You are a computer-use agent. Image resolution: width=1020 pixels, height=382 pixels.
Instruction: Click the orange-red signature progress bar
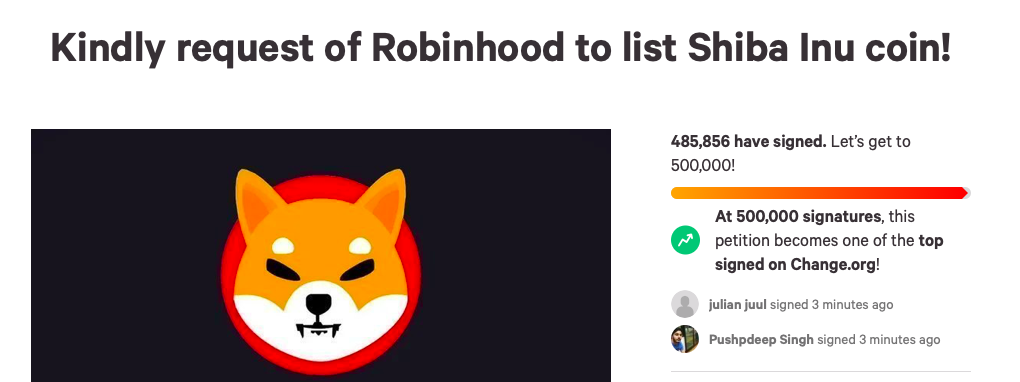[818, 193]
